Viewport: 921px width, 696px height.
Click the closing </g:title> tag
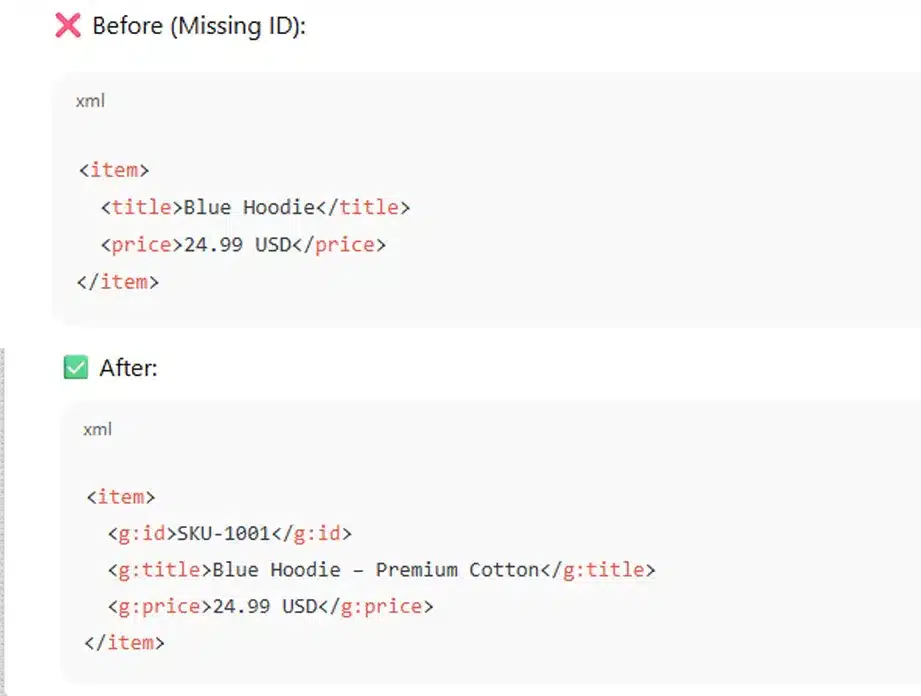[x=597, y=570]
